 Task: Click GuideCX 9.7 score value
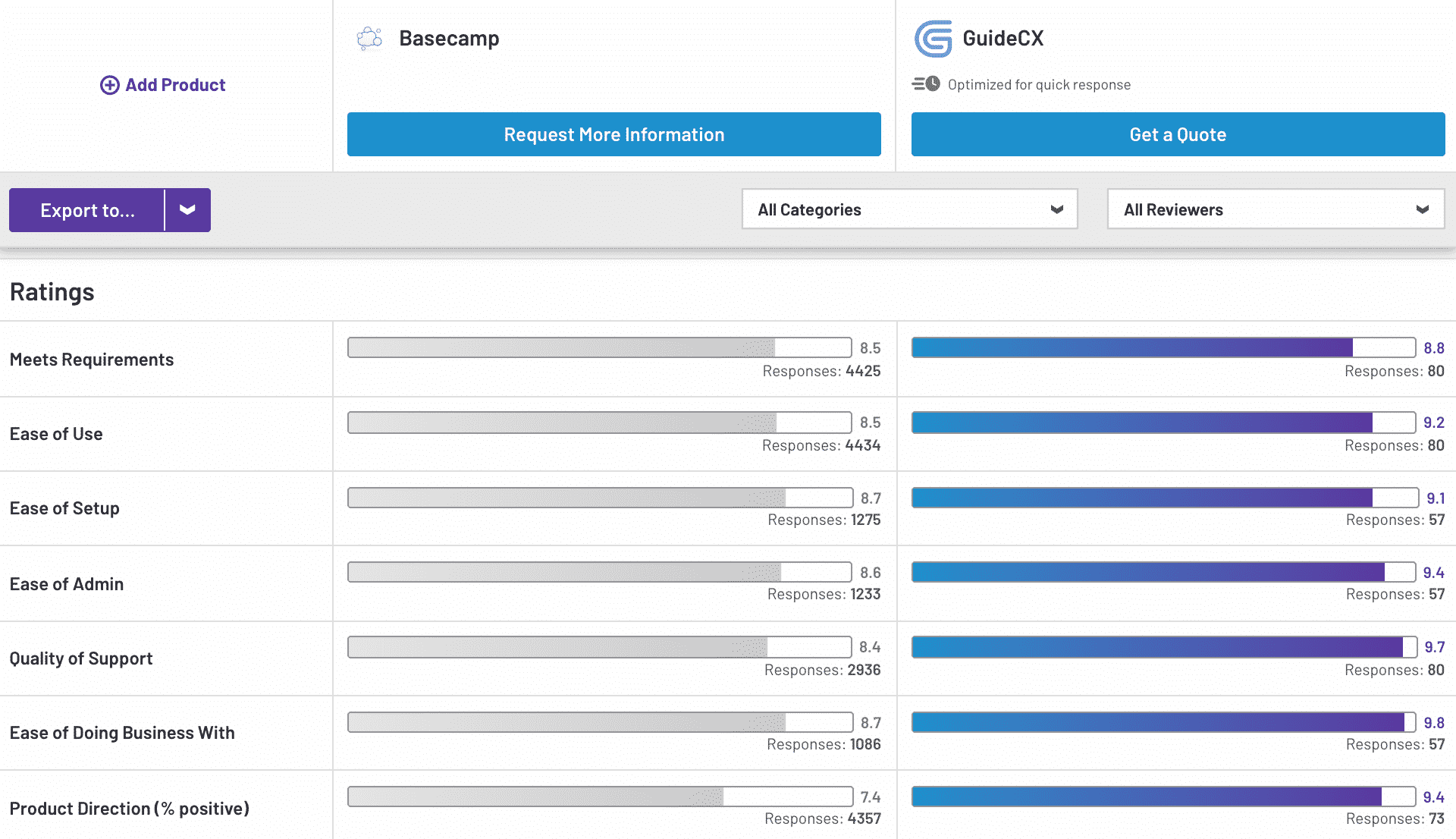1435,647
